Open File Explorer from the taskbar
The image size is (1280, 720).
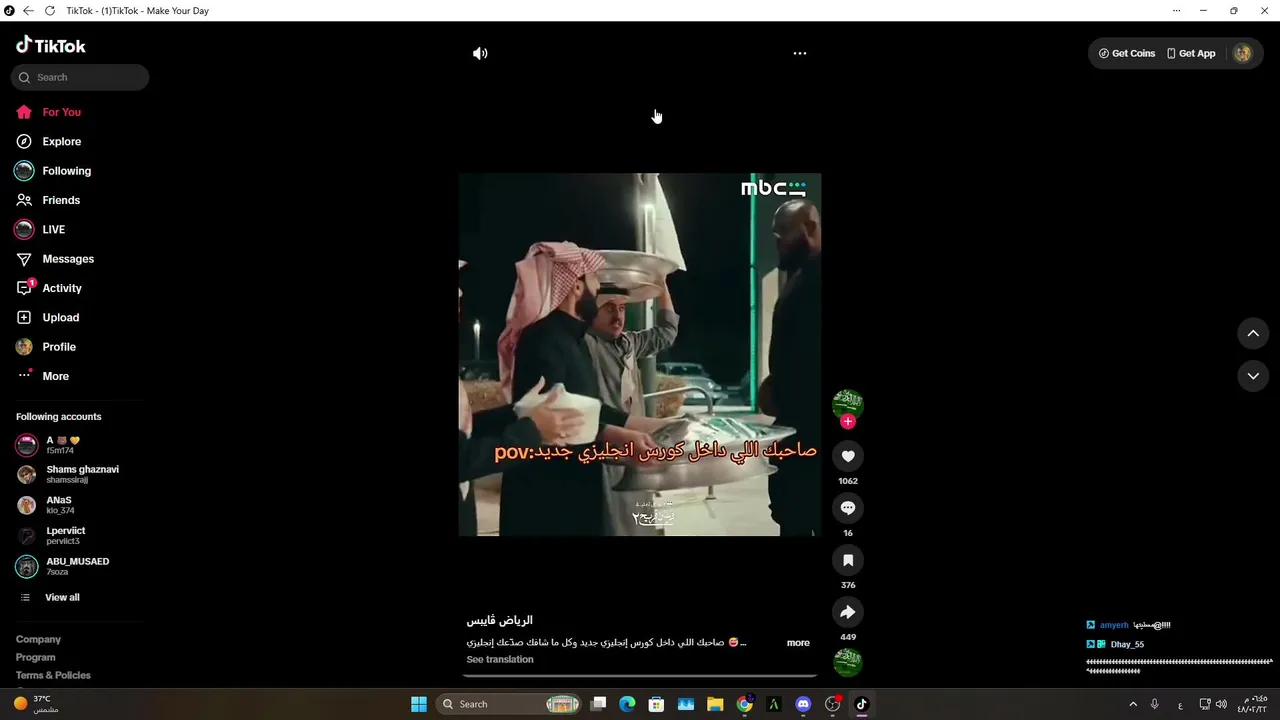pyautogui.click(x=715, y=704)
